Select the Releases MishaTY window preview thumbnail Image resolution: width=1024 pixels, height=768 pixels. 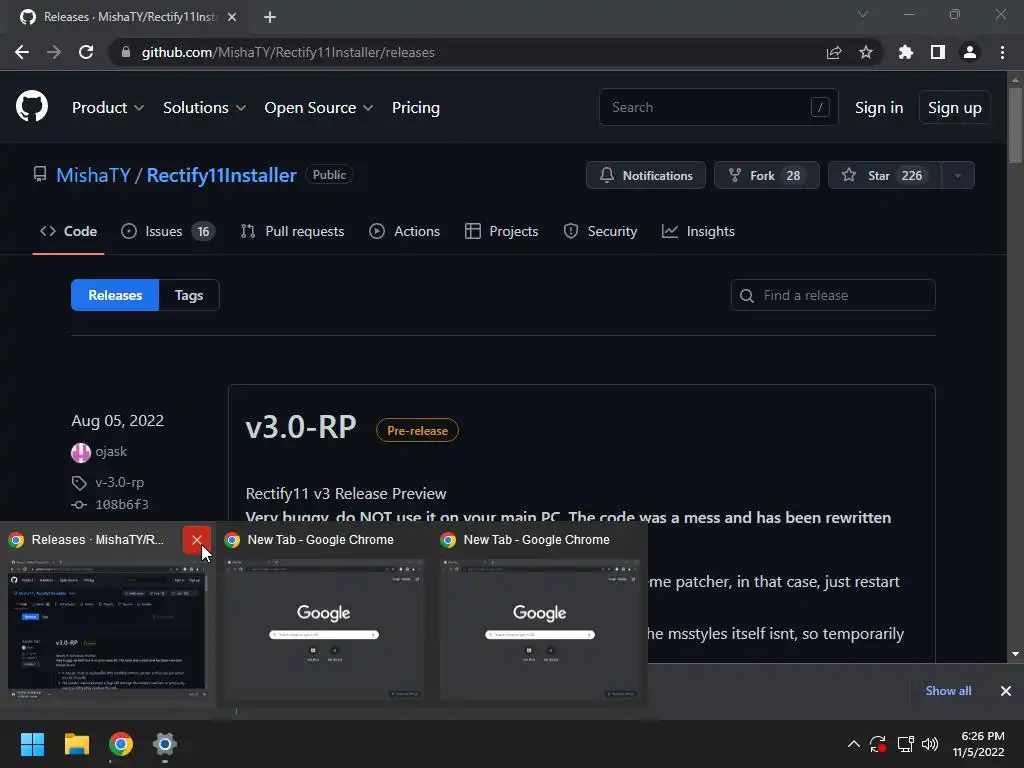[x=106, y=628]
